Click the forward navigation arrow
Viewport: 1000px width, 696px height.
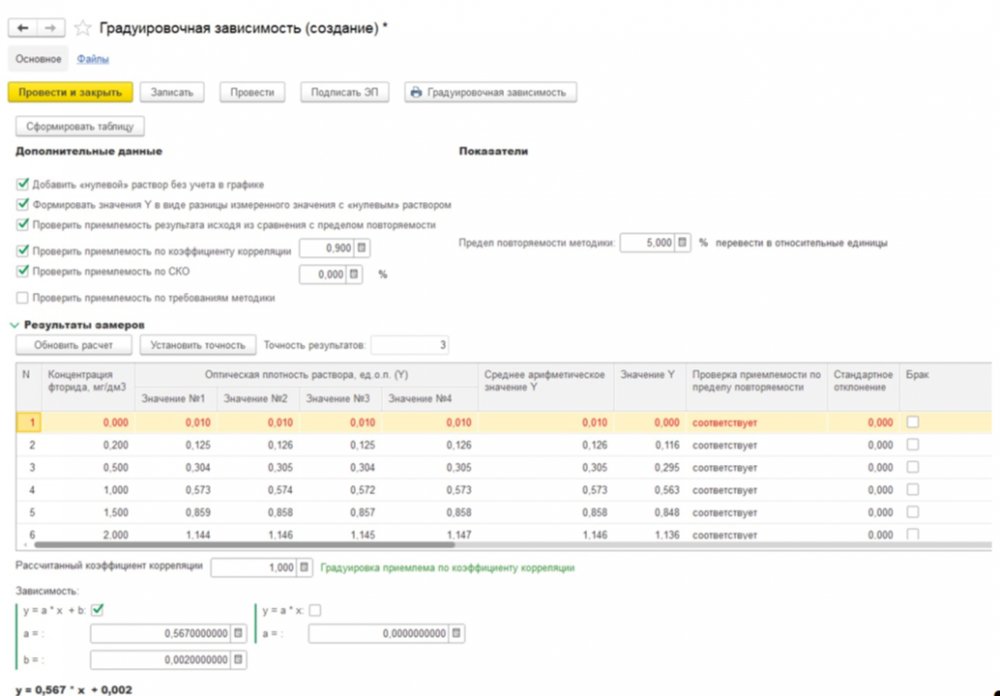click(x=52, y=28)
